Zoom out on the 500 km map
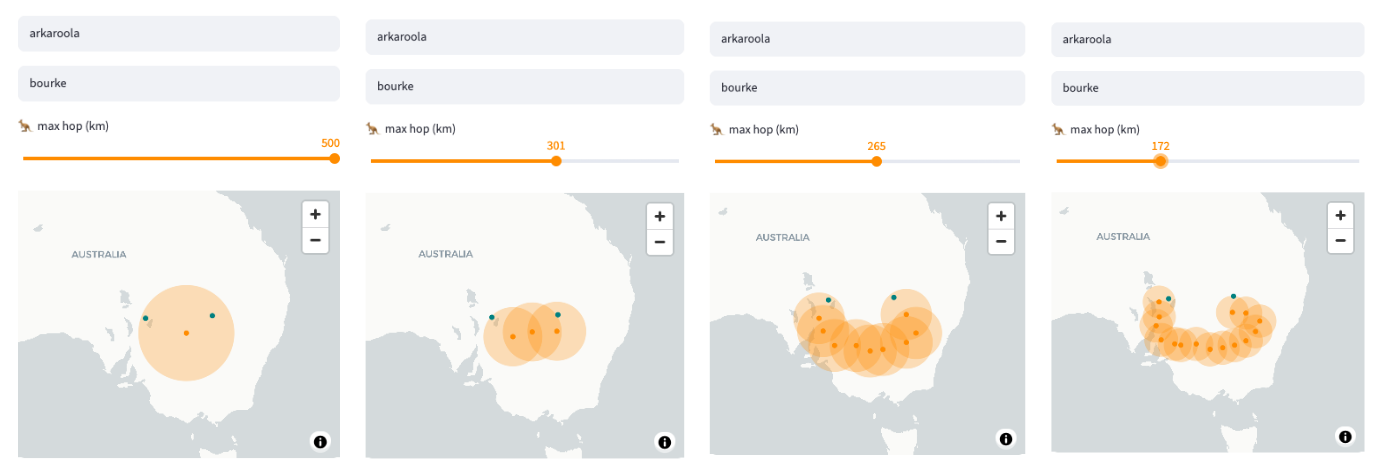Viewport: 1381px width, 472px height. tap(315, 240)
